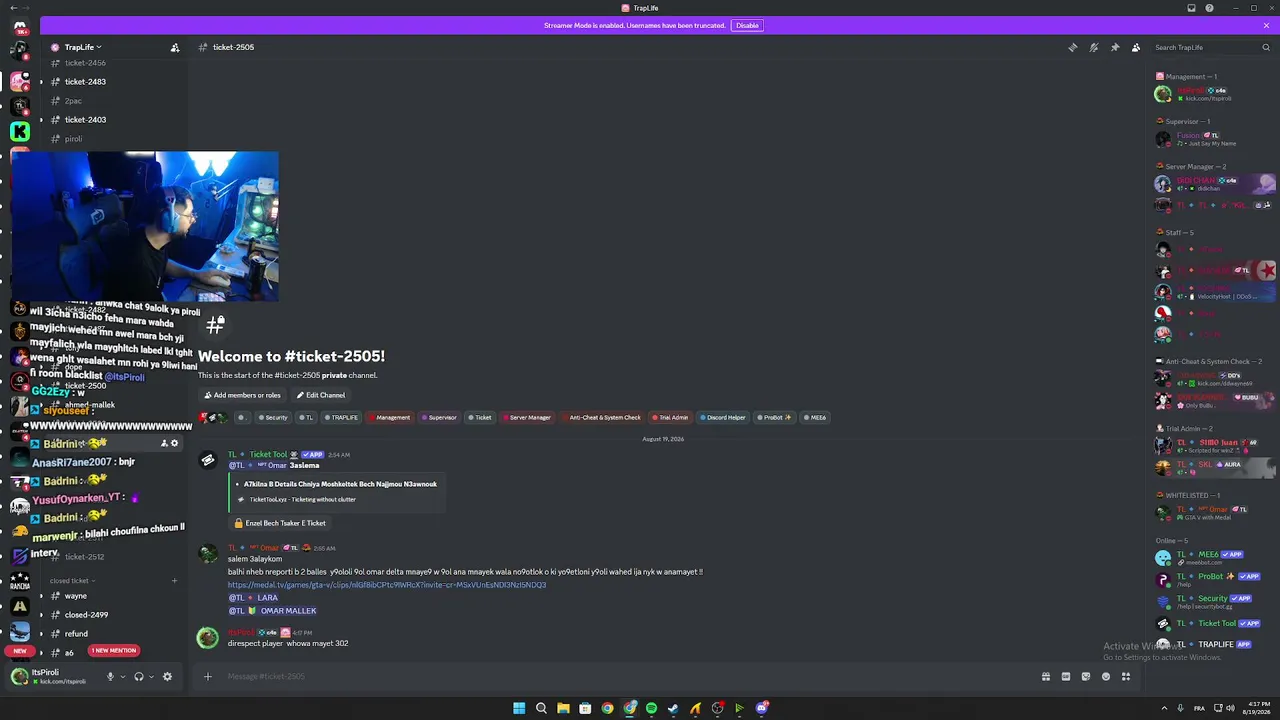Open the emoji picker icon
Screen dimensions: 1280x720
[1106, 677]
